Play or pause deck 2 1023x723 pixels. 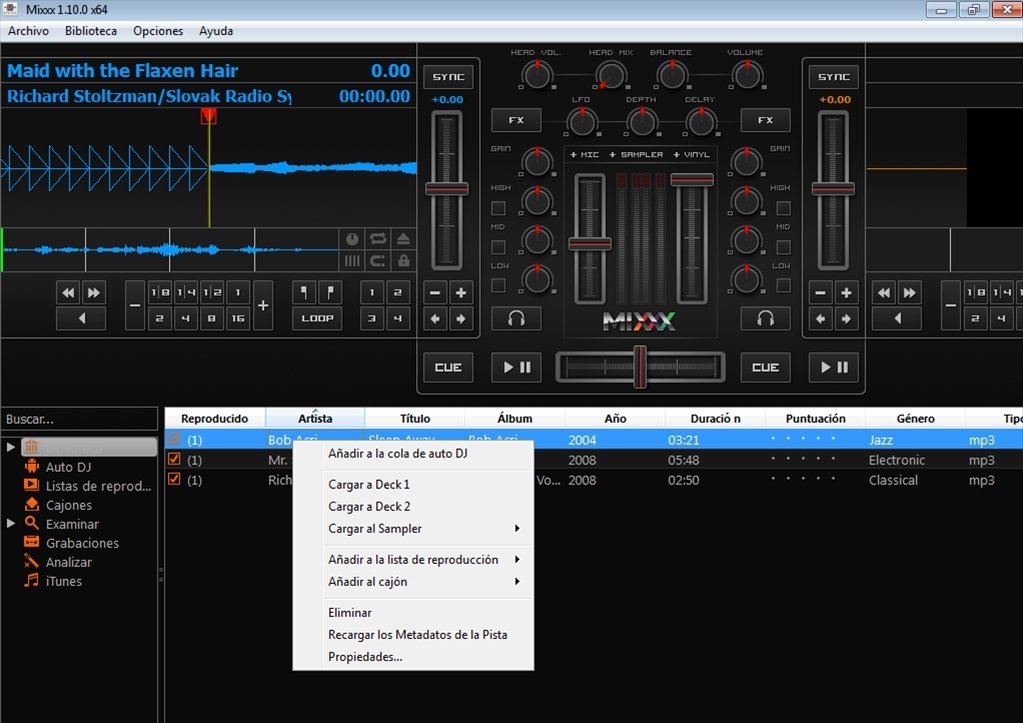(x=834, y=367)
